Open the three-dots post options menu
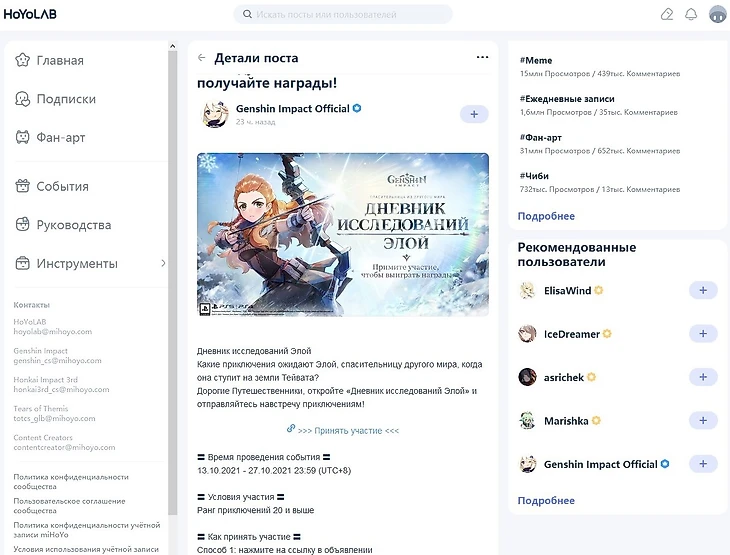 pyautogui.click(x=482, y=57)
